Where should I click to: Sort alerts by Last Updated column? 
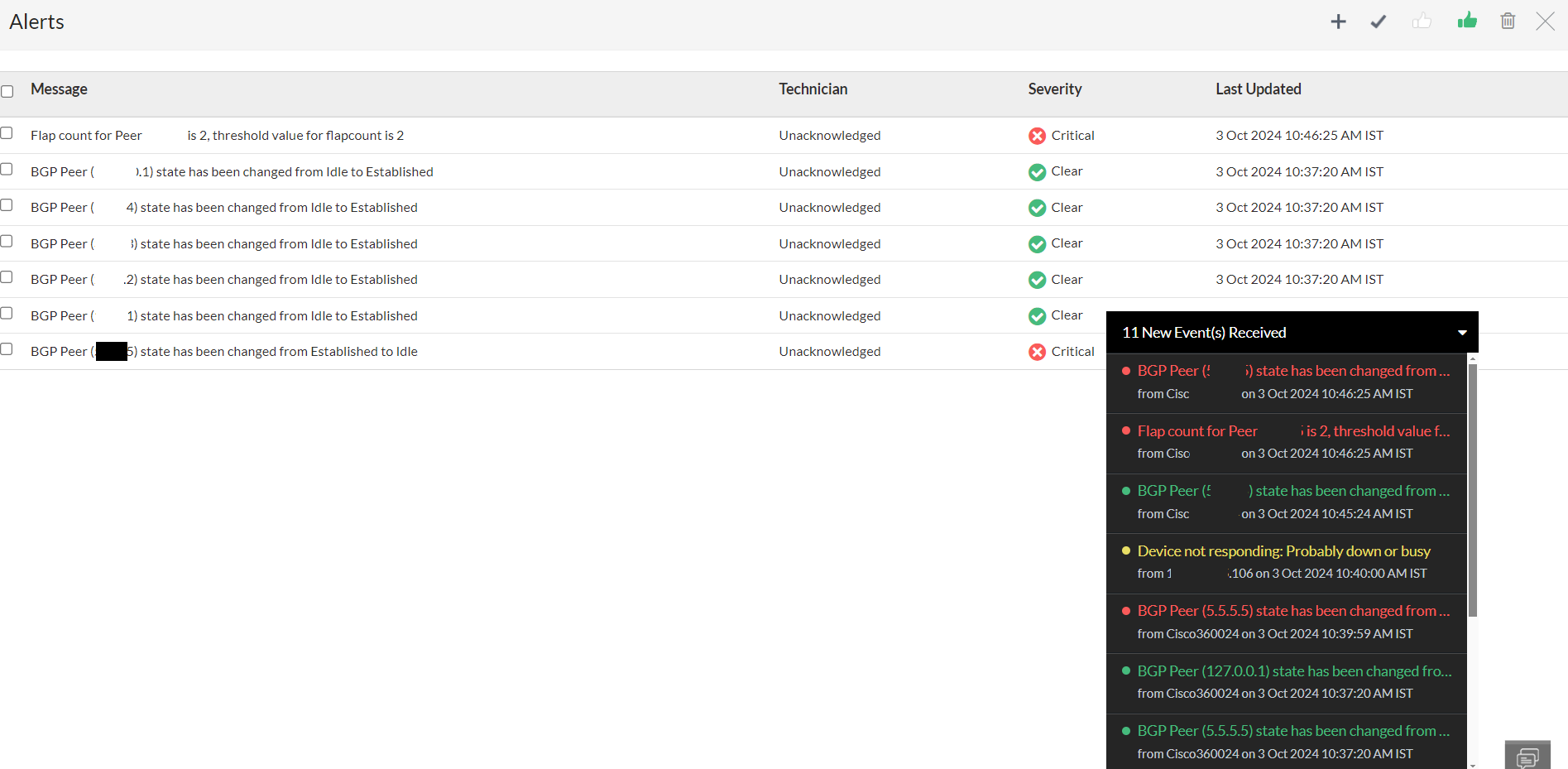[x=1258, y=89]
